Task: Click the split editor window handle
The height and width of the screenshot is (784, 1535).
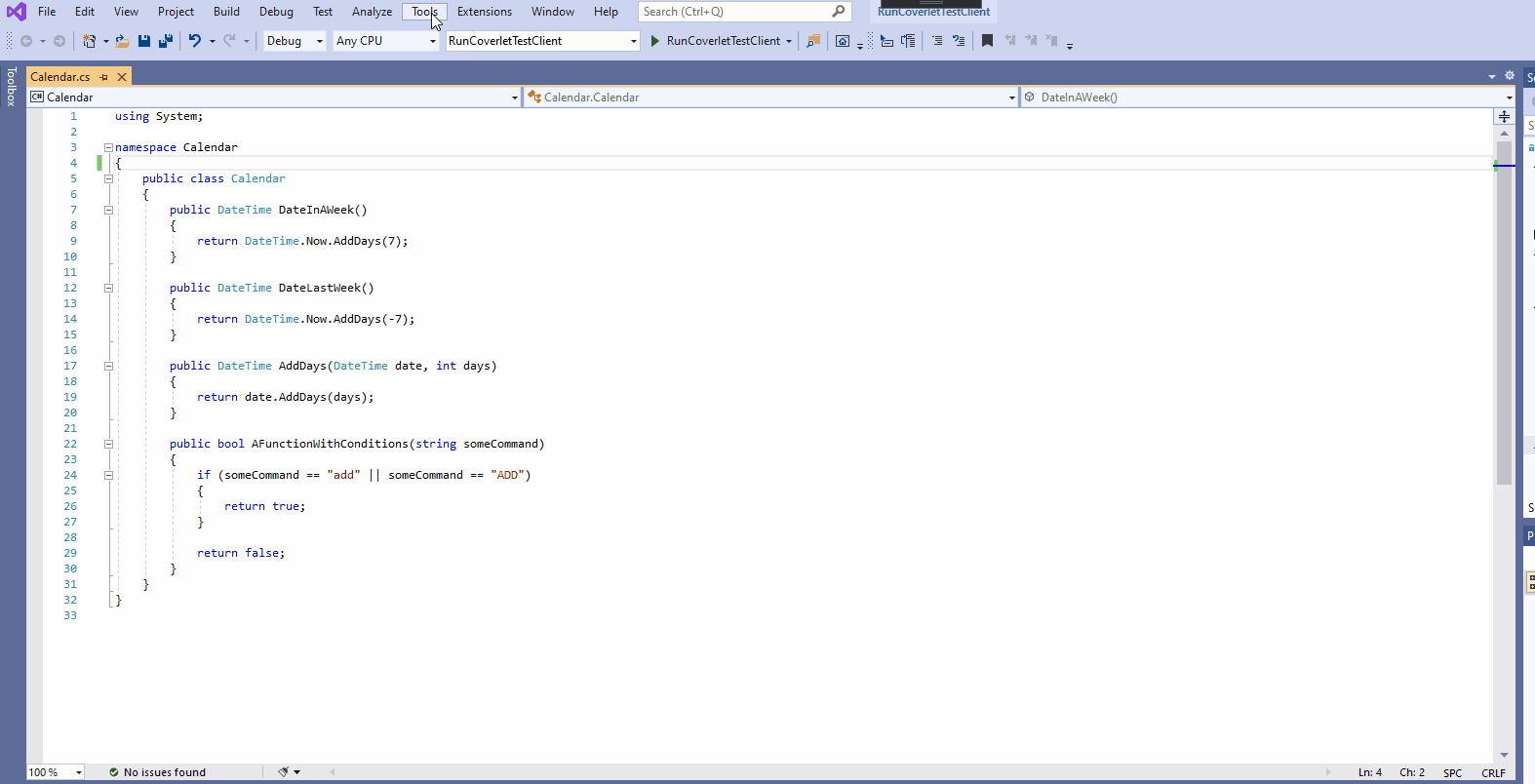Action: tap(1504, 116)
